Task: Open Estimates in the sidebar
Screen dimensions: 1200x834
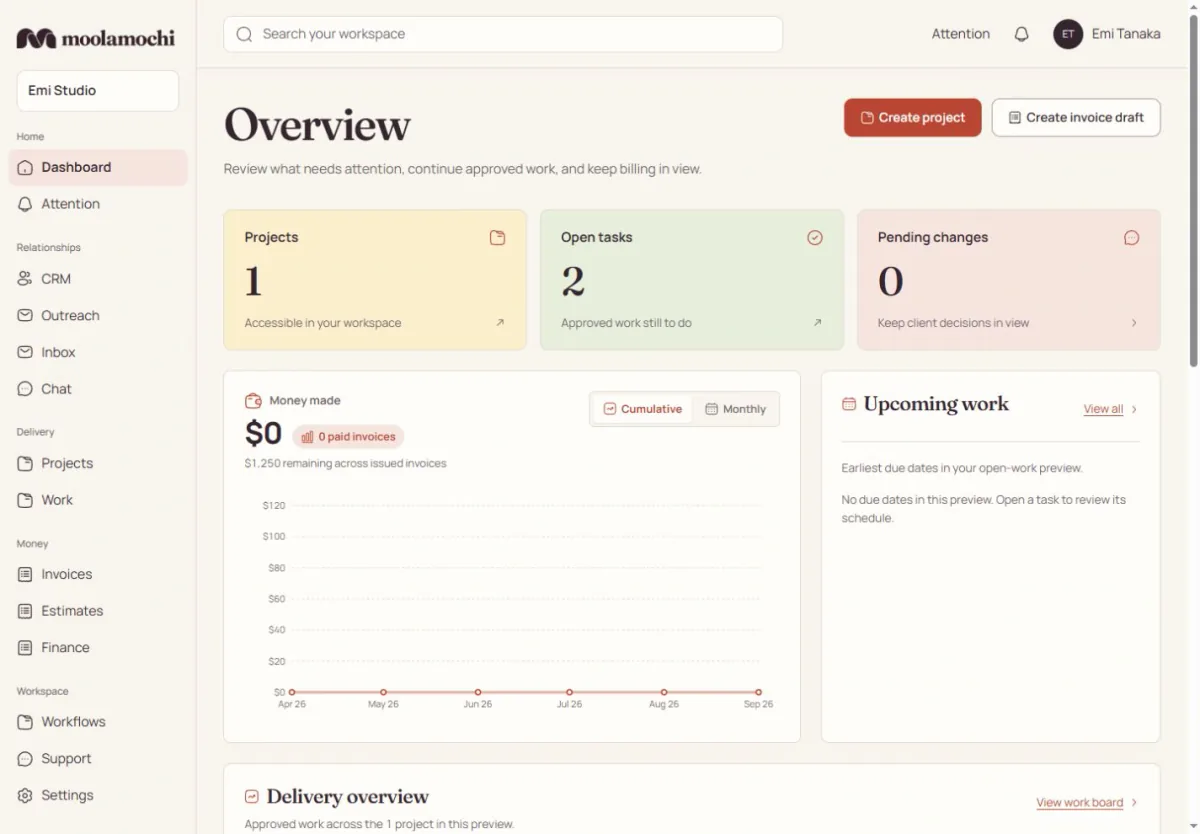Action: [98, 611]
